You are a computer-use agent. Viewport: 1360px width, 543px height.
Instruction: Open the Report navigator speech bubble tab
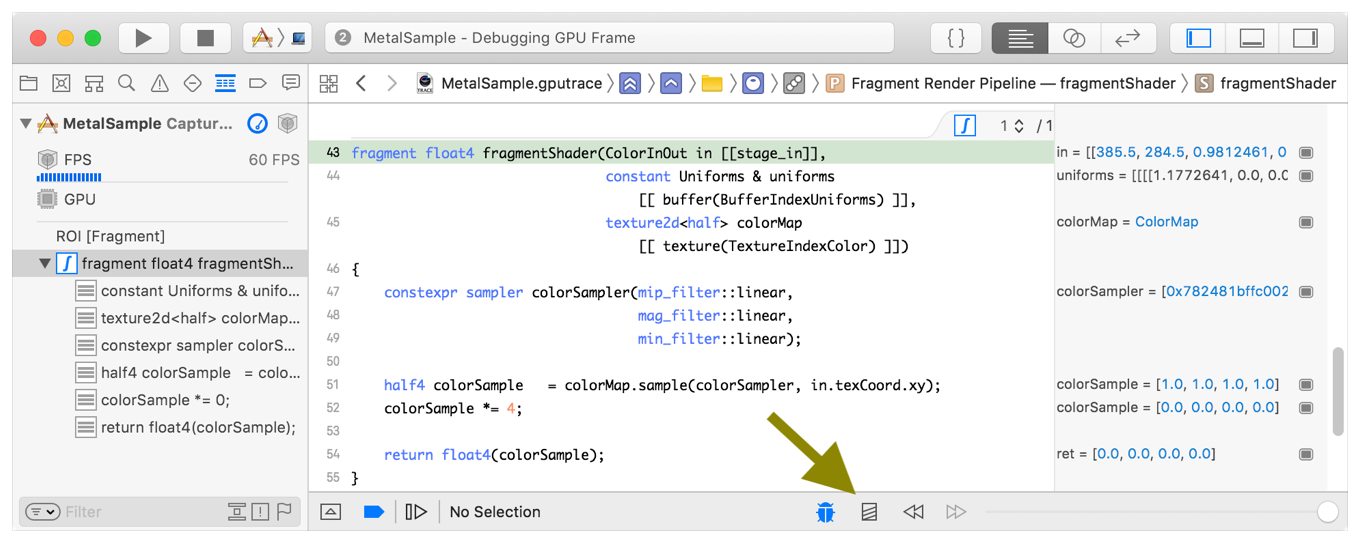[x=291, y=83]
